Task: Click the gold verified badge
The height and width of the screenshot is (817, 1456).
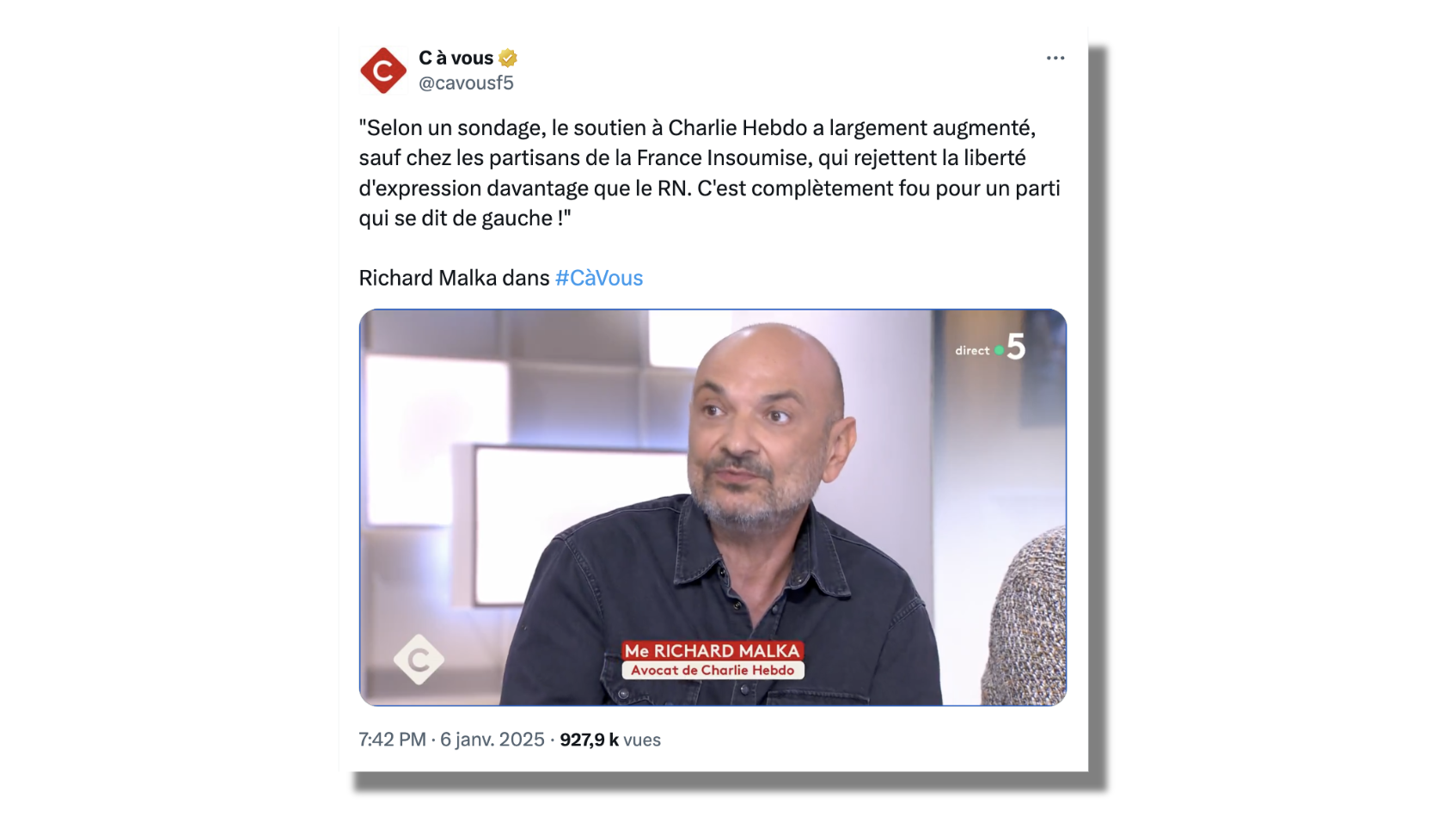Action: (508, 58)
